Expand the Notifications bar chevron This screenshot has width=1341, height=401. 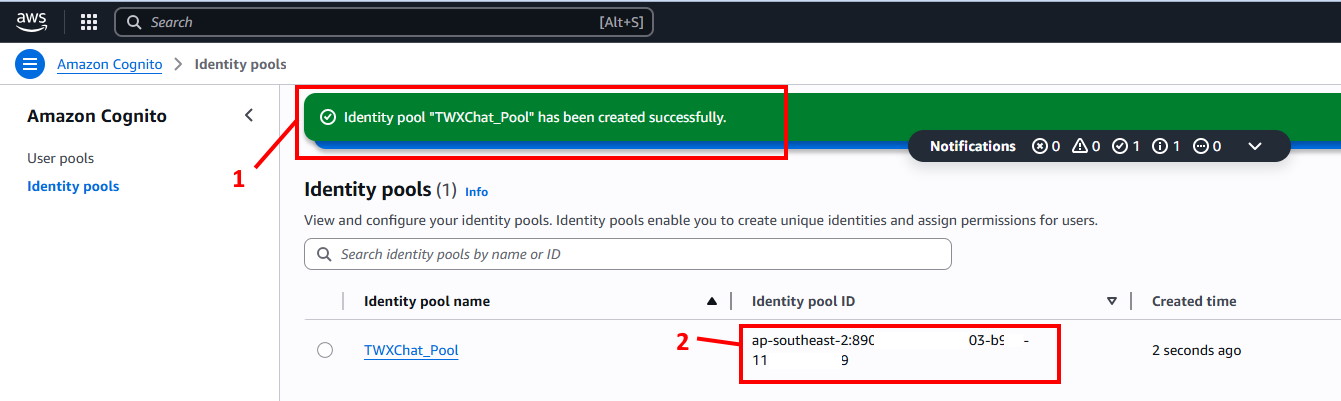point(1256,146)
